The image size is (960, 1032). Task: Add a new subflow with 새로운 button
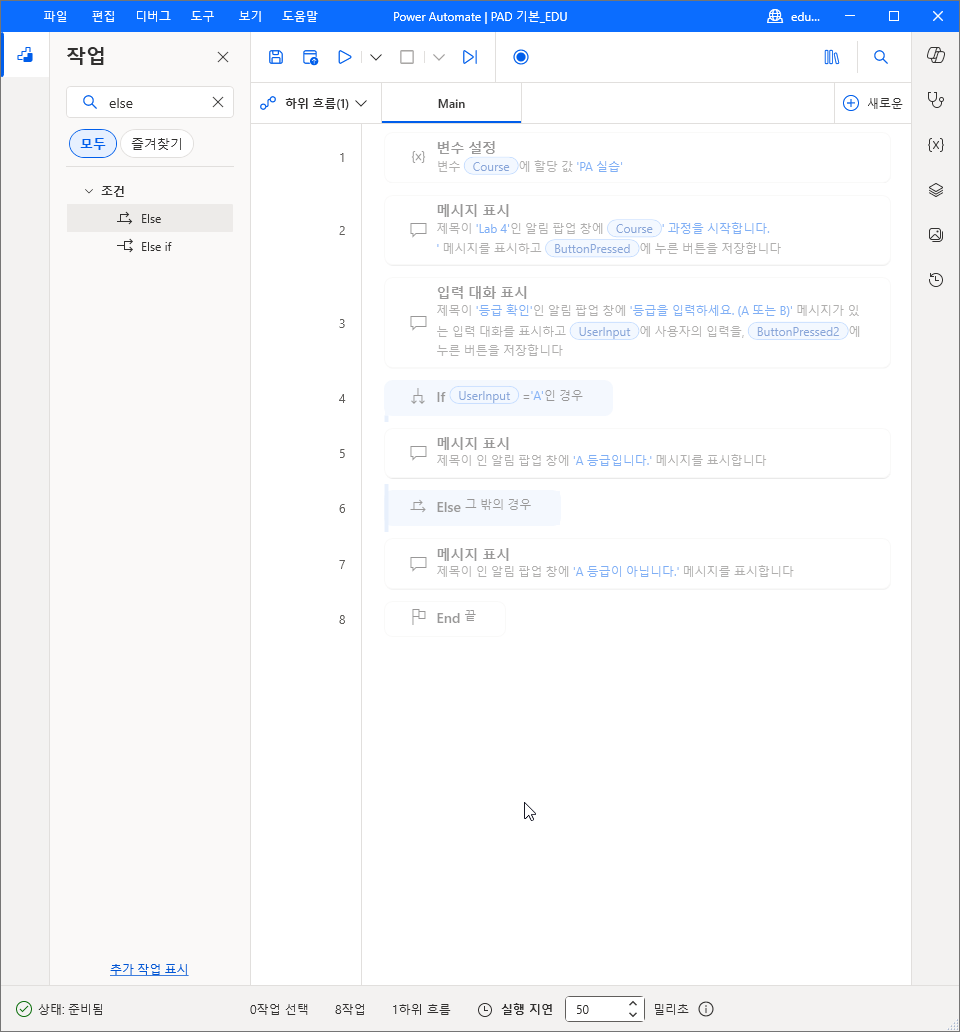(872, 103)
